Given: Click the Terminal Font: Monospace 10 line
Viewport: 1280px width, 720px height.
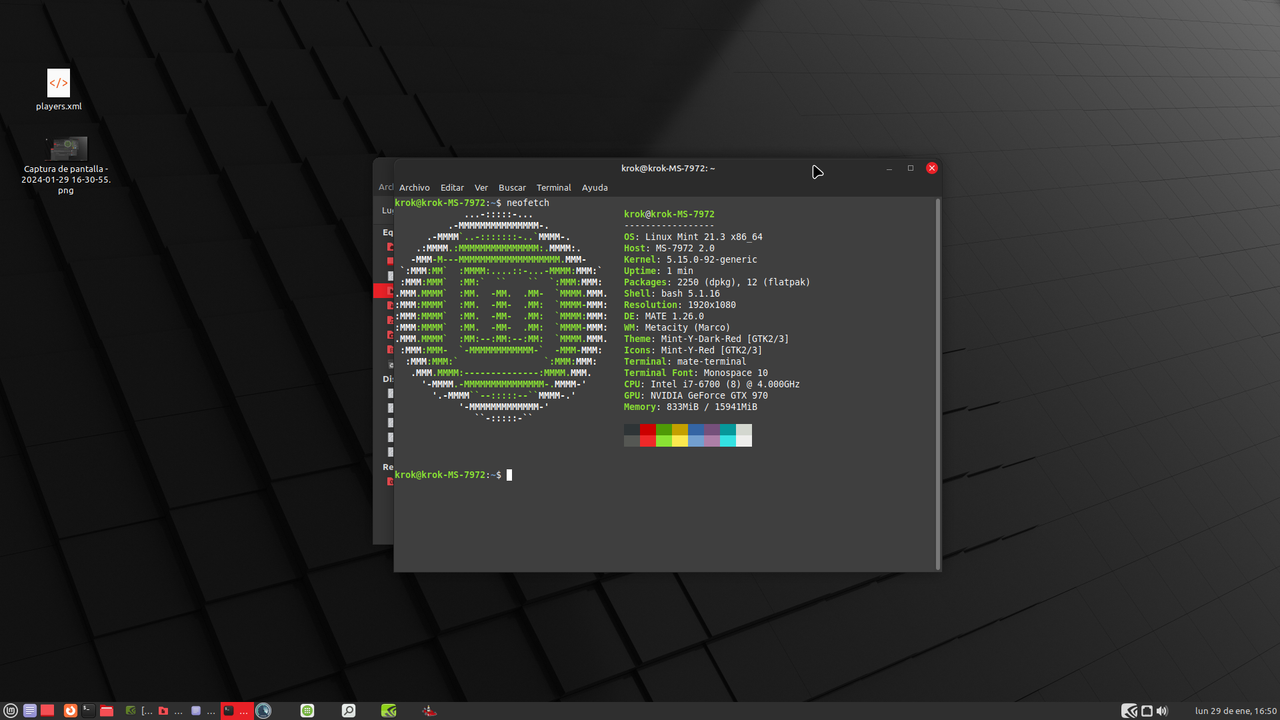Looking at the screenshot, I should 696,373.
